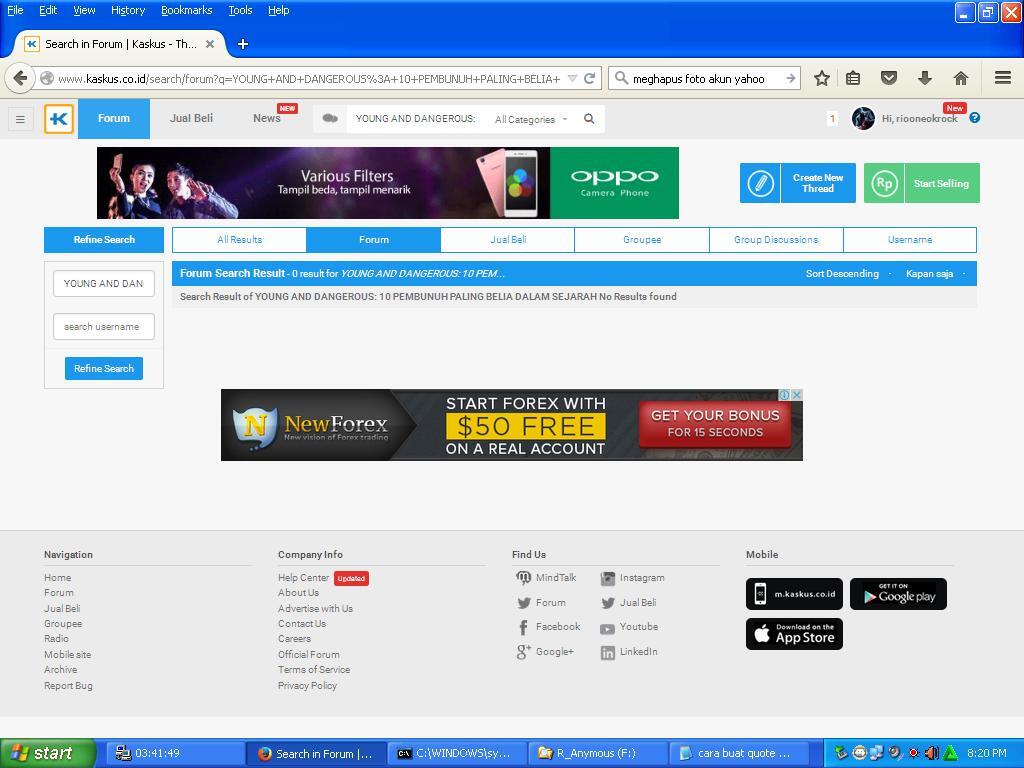1024x768 pixels.
Task: Click the Google Play badge
Action: (x=898, y=594)
